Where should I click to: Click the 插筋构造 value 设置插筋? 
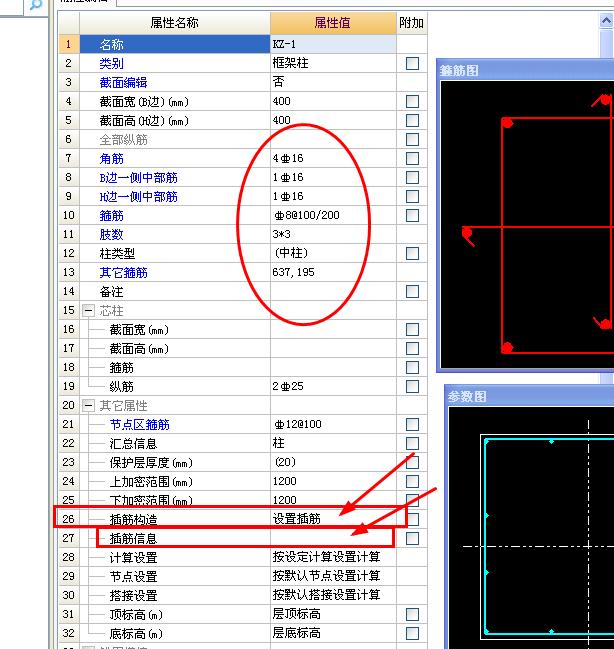[x=333, y=519]
